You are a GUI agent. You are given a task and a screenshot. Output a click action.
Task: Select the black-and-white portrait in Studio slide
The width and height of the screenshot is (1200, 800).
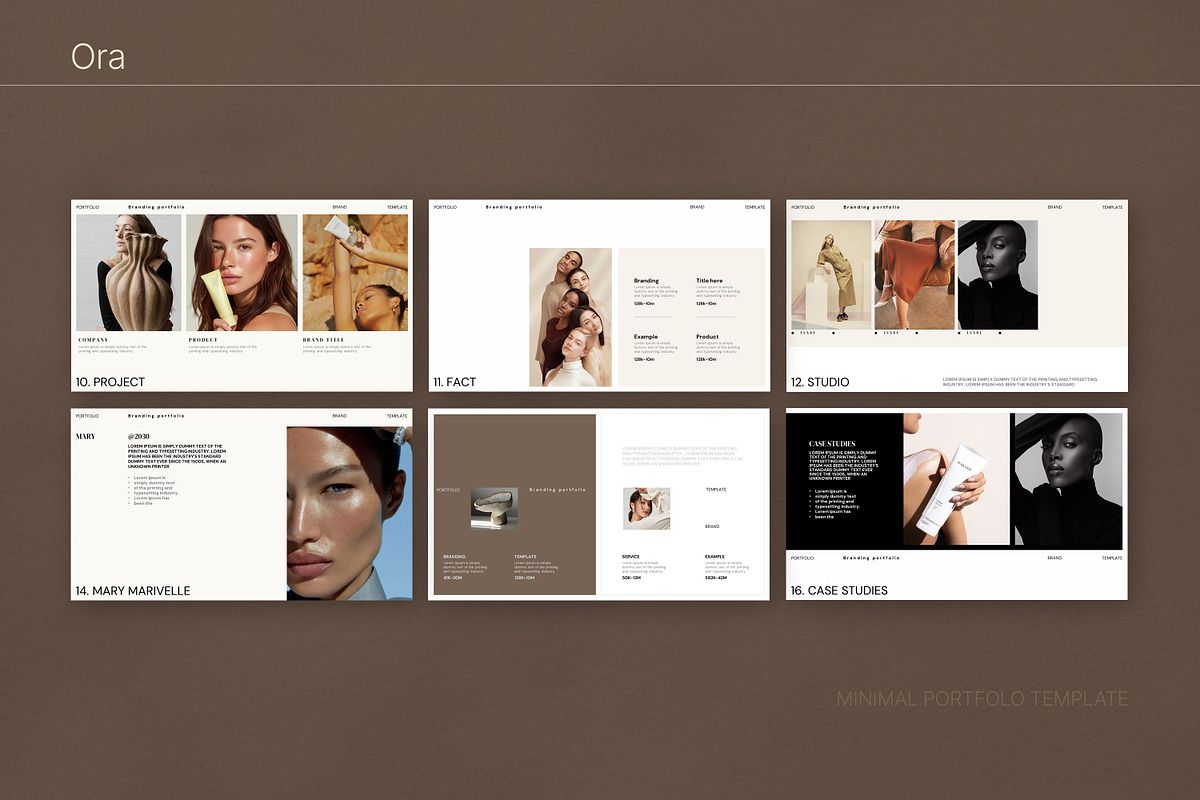click(x=997, y=275)
